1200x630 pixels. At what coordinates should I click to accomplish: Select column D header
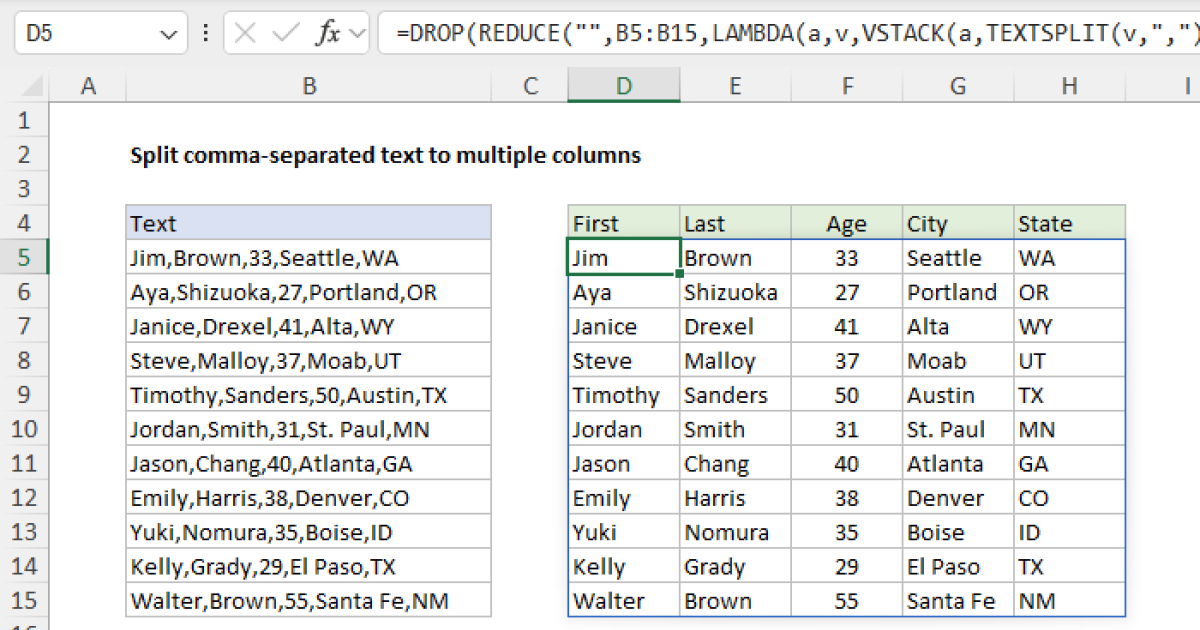pyautogui.click(x=623, y=86)
